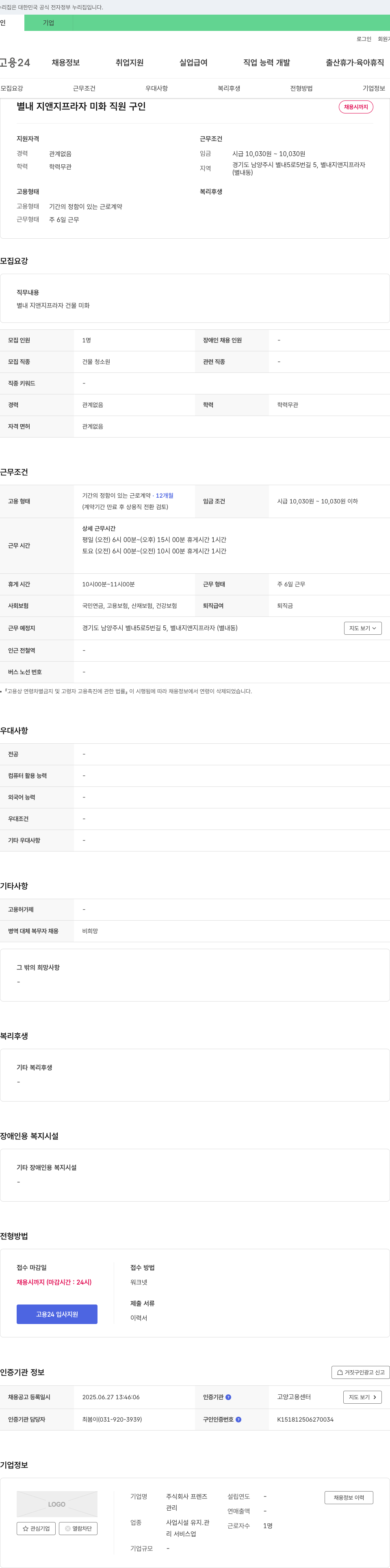The image size is (390, 1568).
Task: Open the 채용정보 menu
Action: [x=66, y=63]
